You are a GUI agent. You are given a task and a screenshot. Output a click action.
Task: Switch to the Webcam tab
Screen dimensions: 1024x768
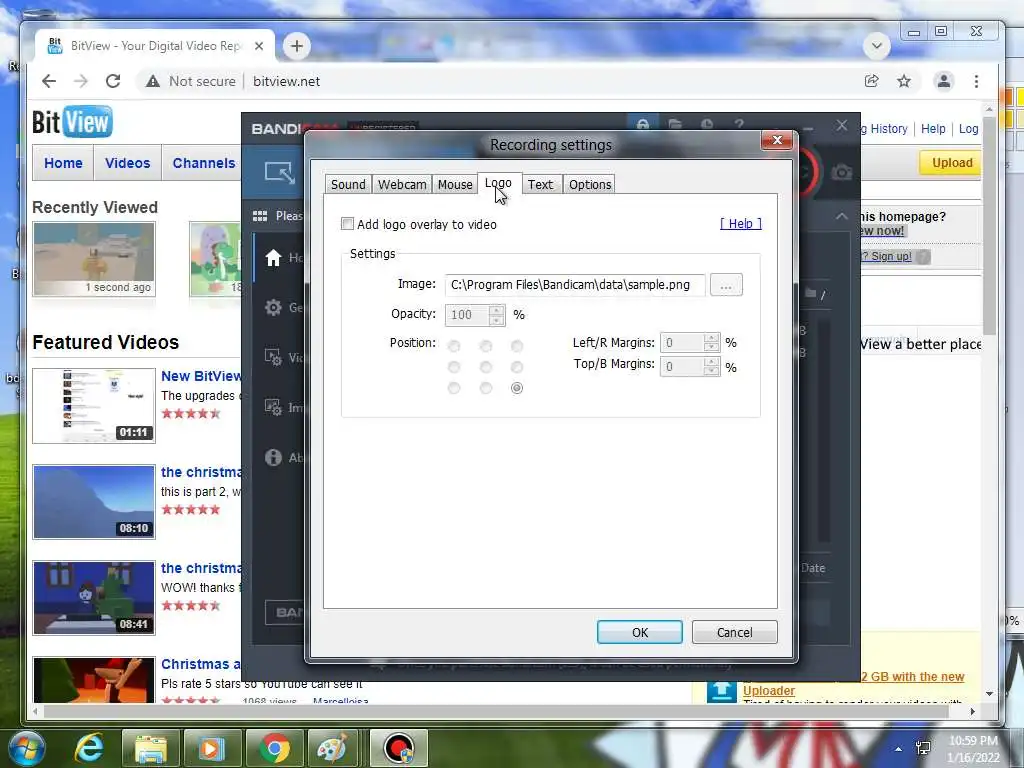402,184
